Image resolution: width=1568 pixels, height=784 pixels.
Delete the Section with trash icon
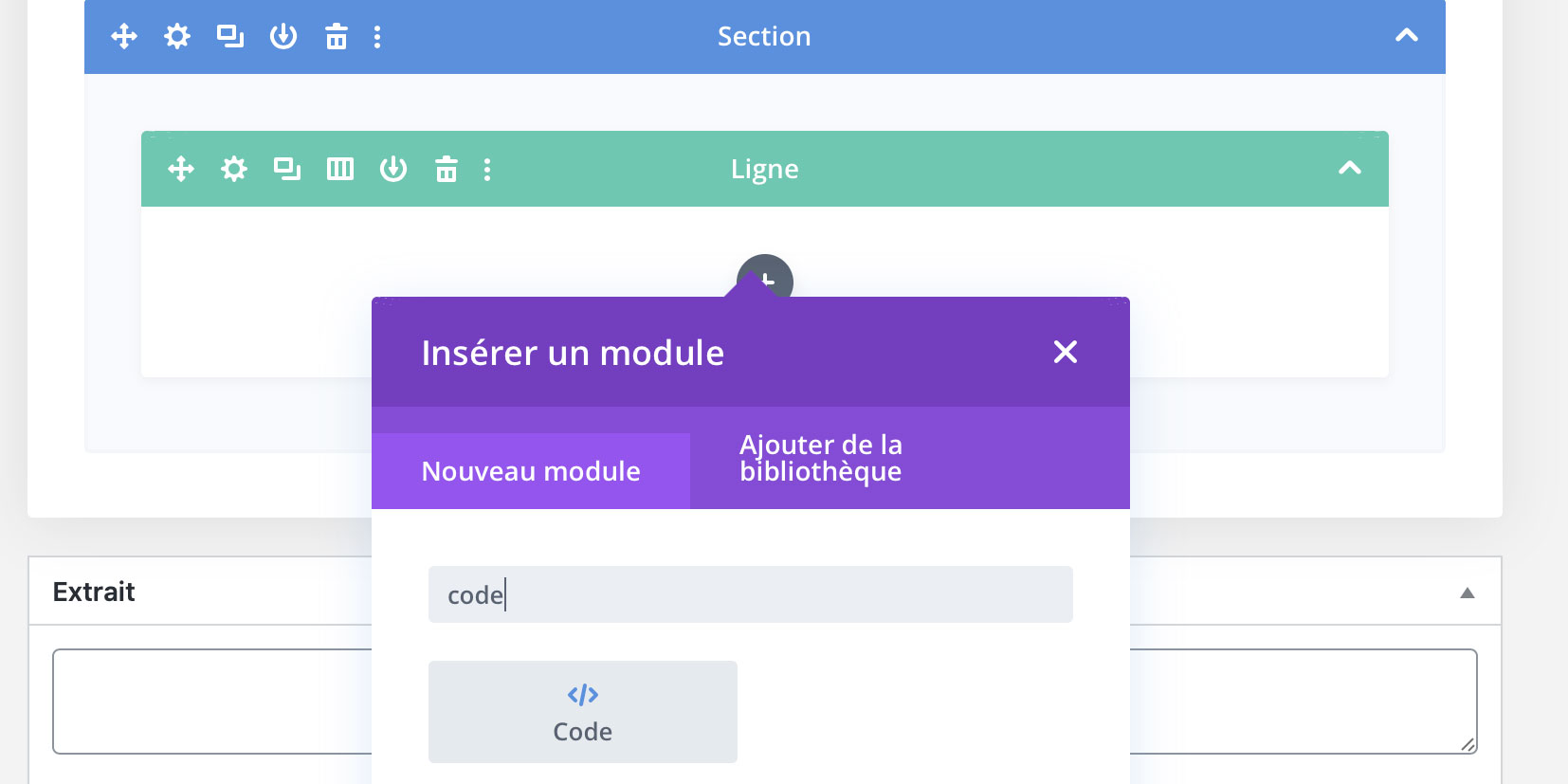point(337,37)
